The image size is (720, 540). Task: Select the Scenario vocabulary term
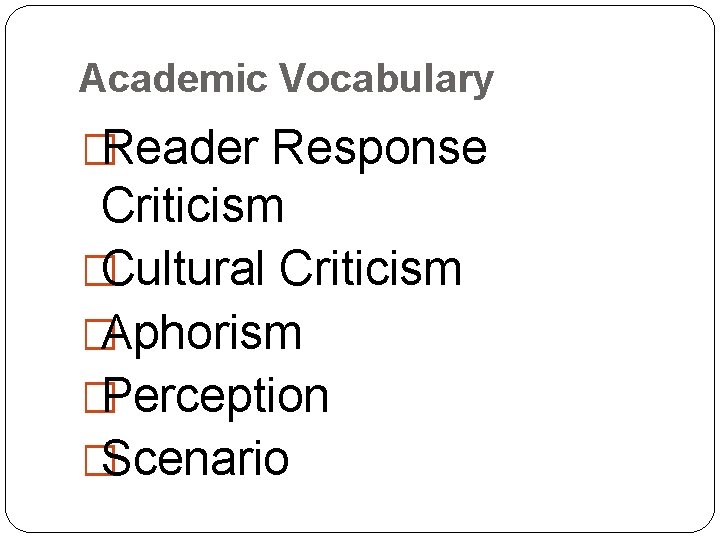click(x=195, y=458)
